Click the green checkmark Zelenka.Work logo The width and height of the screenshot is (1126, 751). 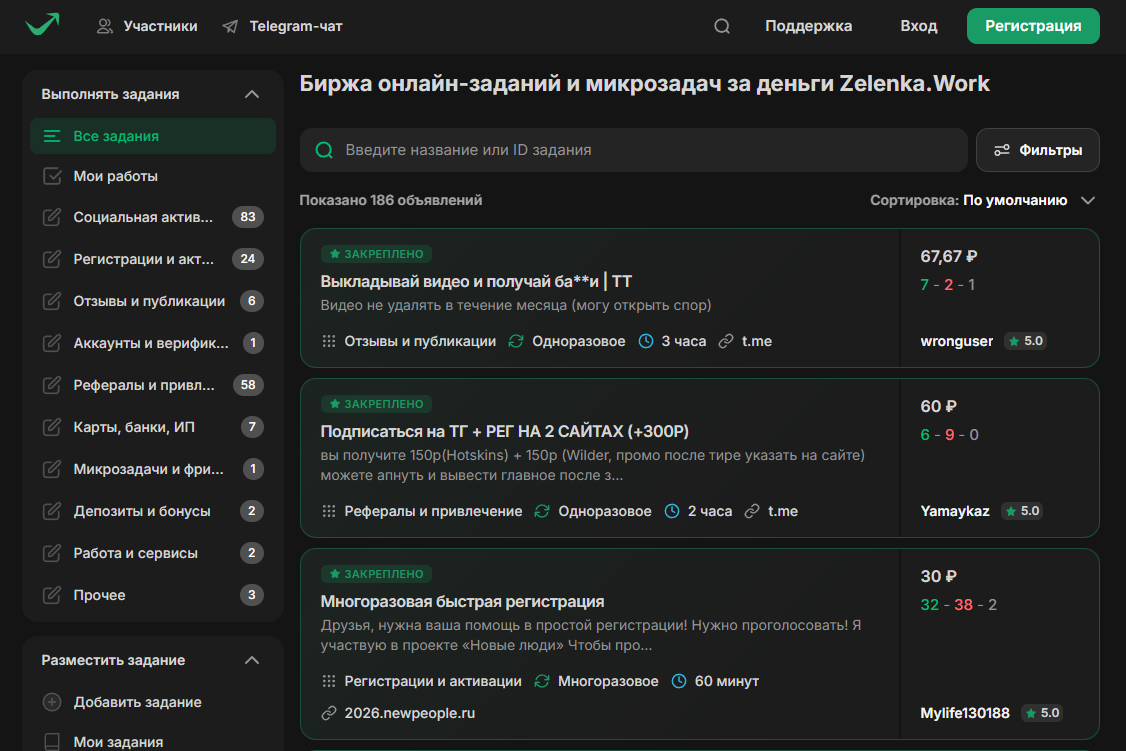(x=42, y=24)
